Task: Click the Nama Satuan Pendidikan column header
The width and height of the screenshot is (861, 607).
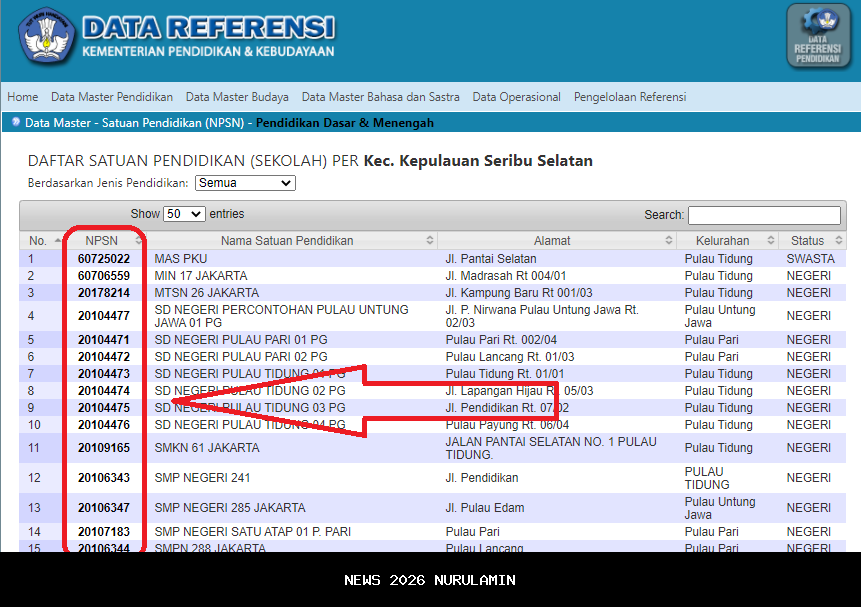Action: tap(287, 241)
